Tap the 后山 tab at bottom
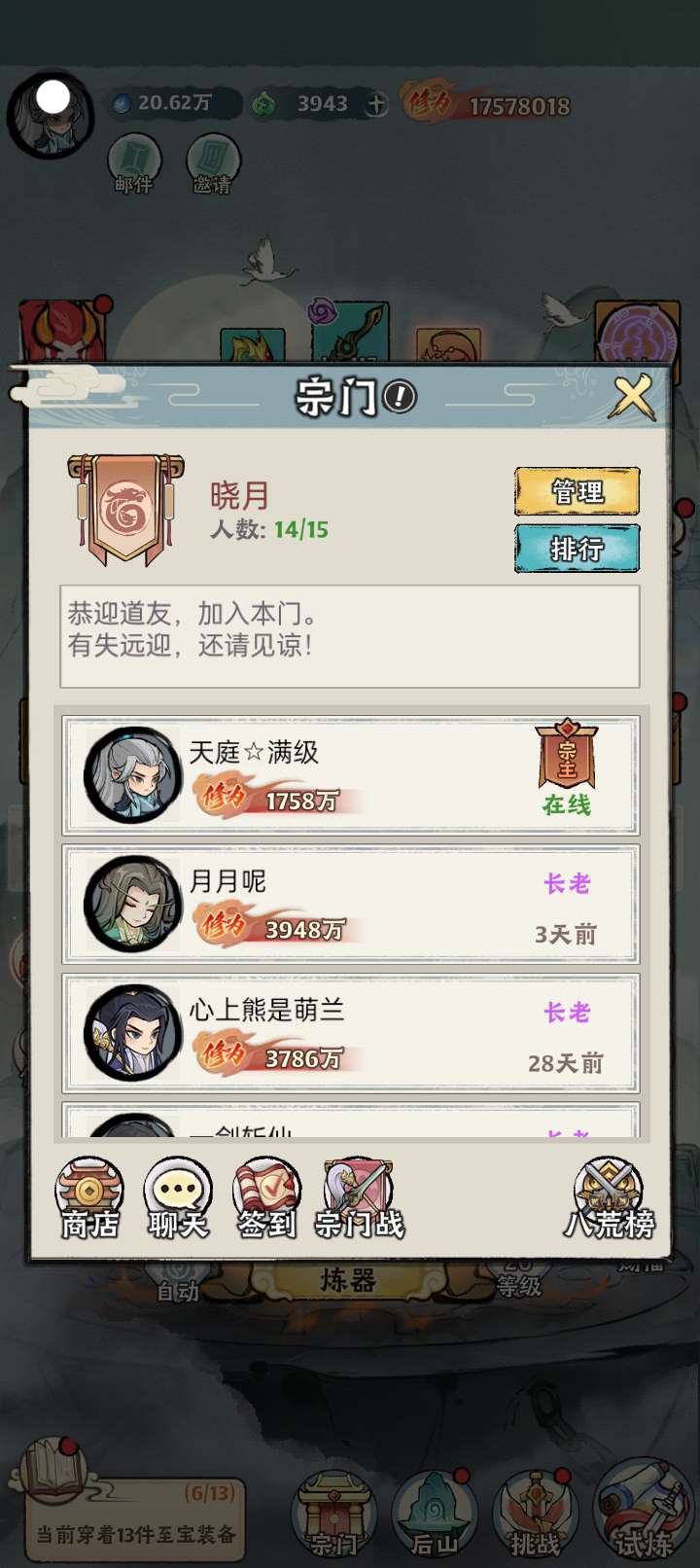 434,1514
